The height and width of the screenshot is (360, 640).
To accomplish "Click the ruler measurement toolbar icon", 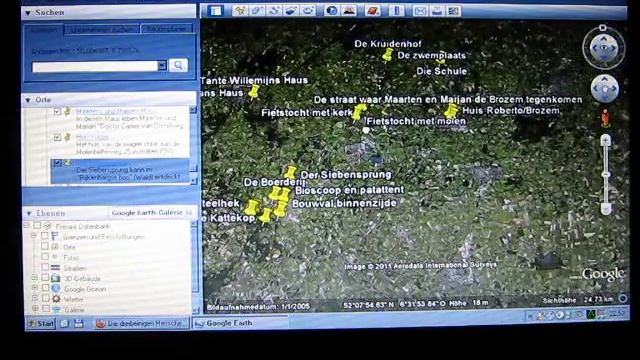I will pyautogui.click(x=396, y=11).
